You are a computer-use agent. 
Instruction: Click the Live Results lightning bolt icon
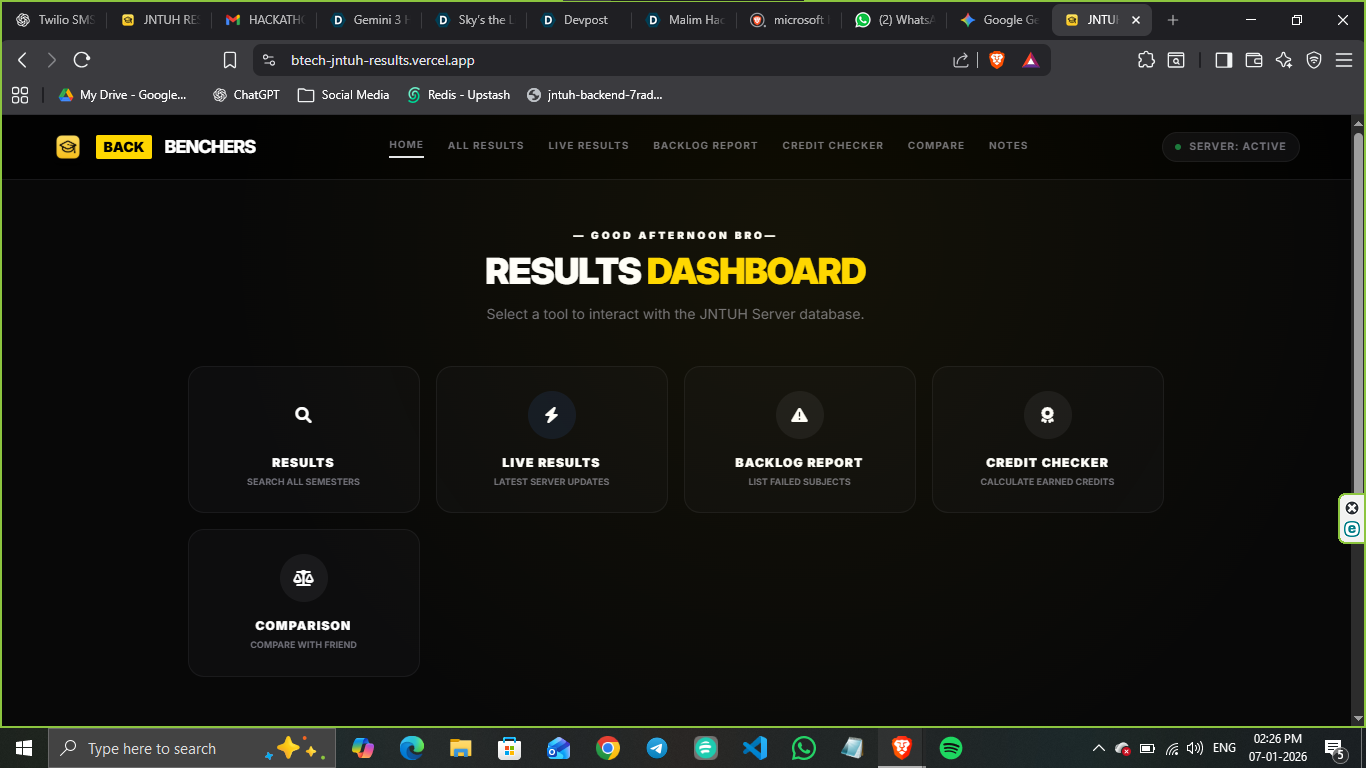pos(552,415)
